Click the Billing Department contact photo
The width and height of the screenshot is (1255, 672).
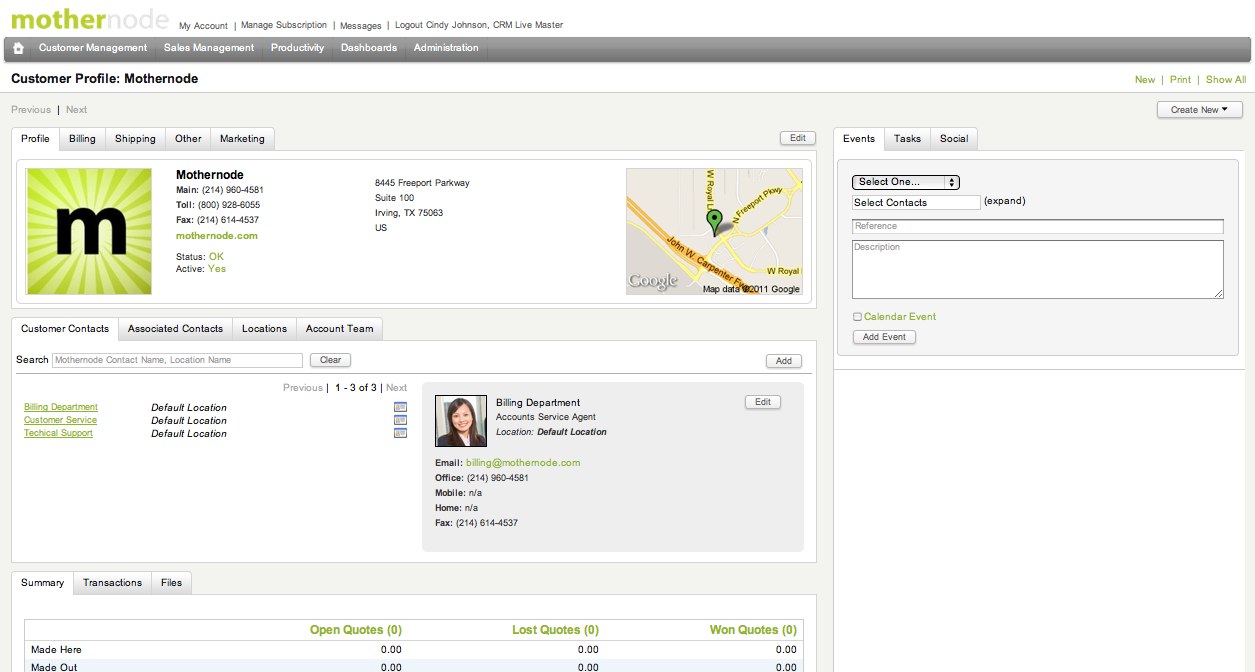[461, 421]
